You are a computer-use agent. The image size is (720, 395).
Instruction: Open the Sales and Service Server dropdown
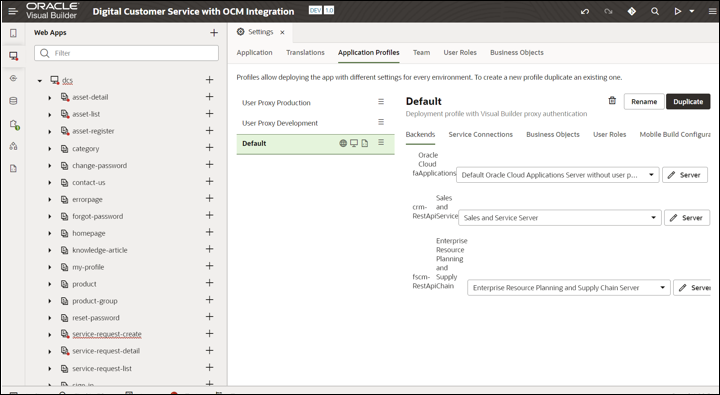tap(560, 218)
